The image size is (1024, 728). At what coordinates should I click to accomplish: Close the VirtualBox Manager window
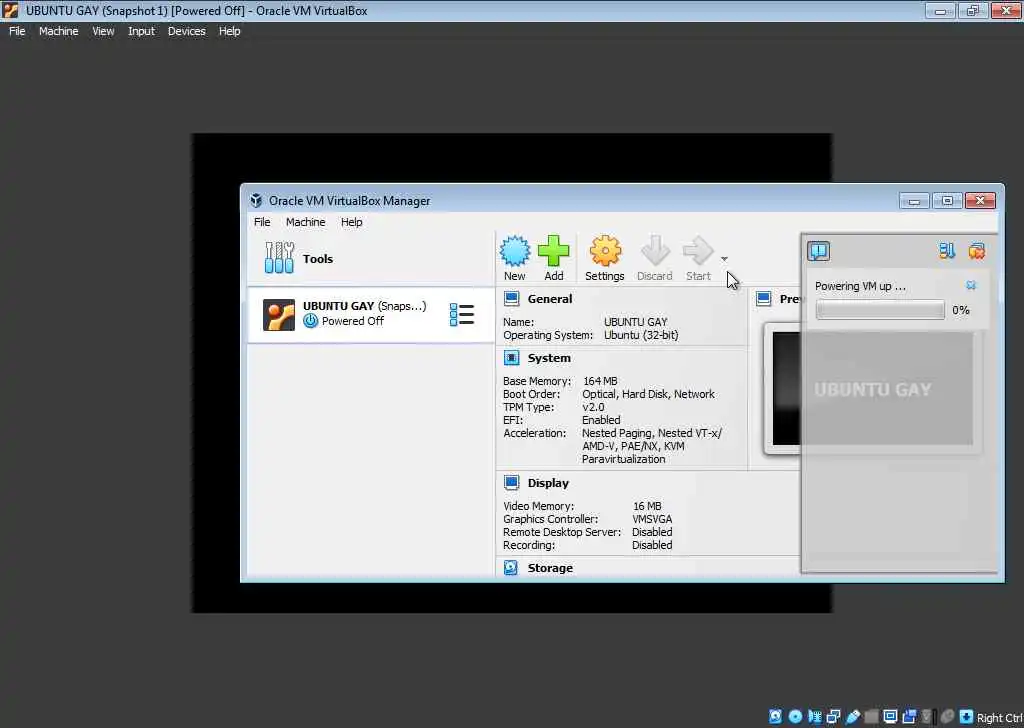[x=980, y=200]
